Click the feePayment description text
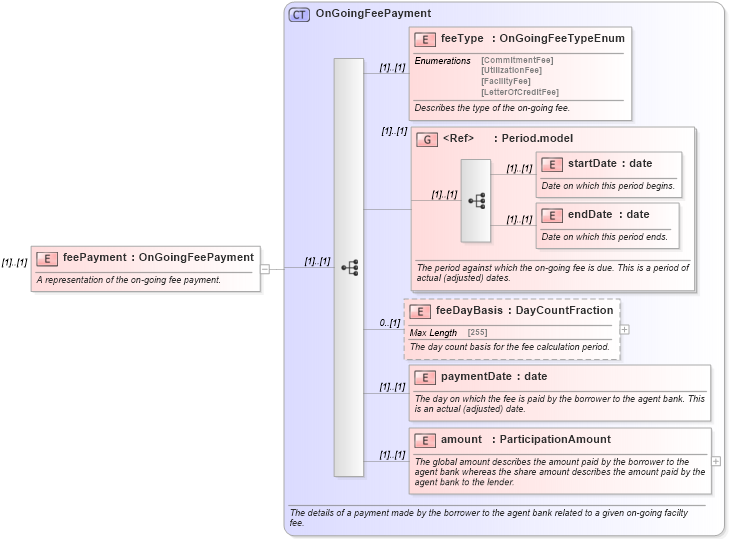 click(128, 280)
